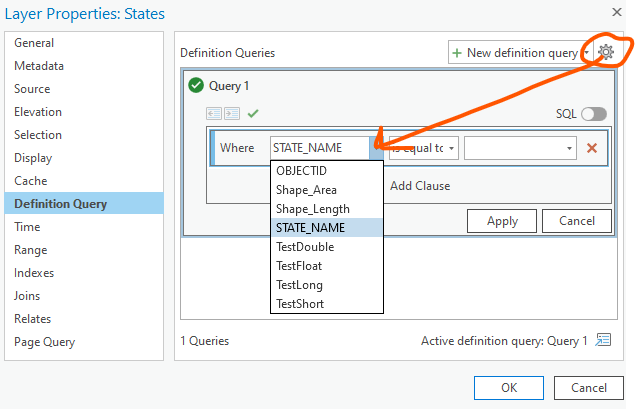Expand the New definition query dropdown arrow
The height and width of the screenshot is (409, 636).
(x=585, y=53)
